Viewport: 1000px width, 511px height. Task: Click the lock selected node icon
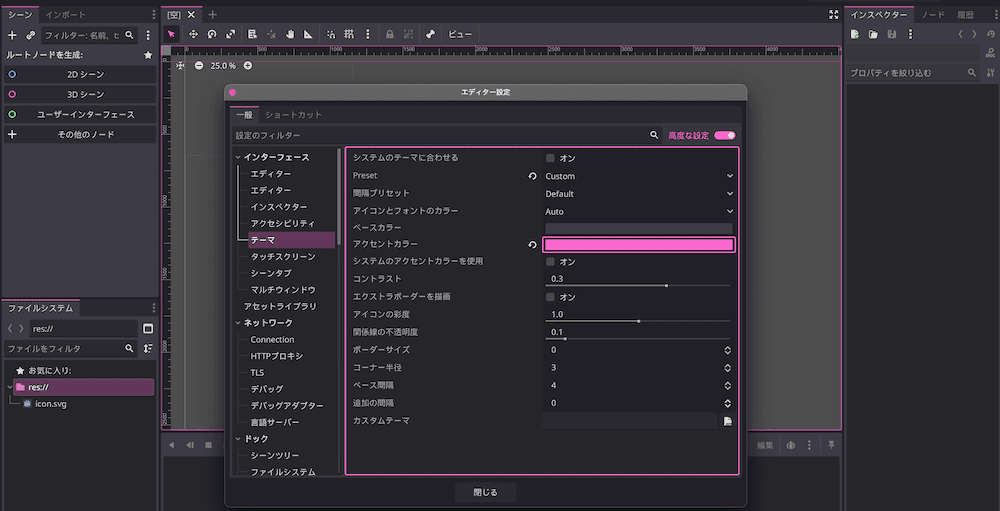pos(390,34)
